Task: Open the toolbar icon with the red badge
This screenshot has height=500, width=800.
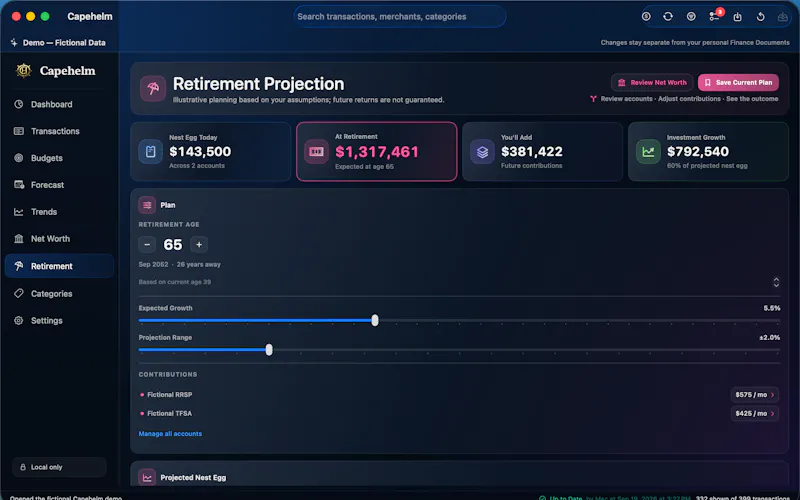Action: point(714,16)
